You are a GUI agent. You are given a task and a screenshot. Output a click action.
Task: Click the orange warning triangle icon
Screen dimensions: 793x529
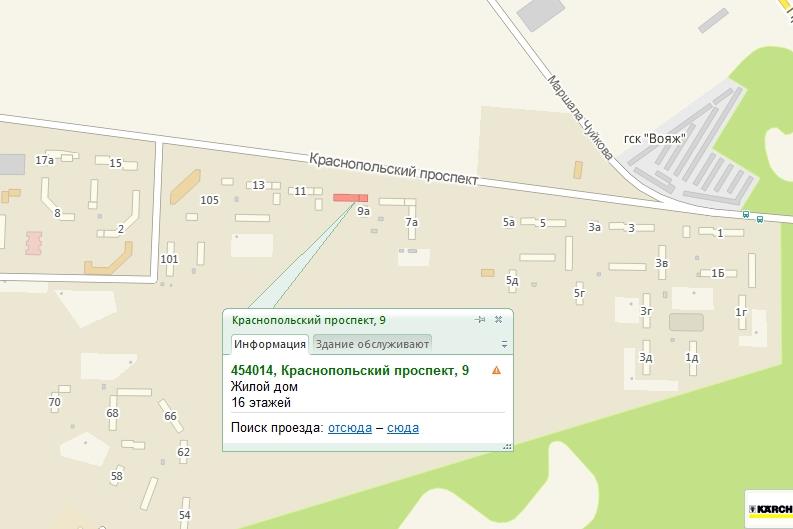pos(497,371)
